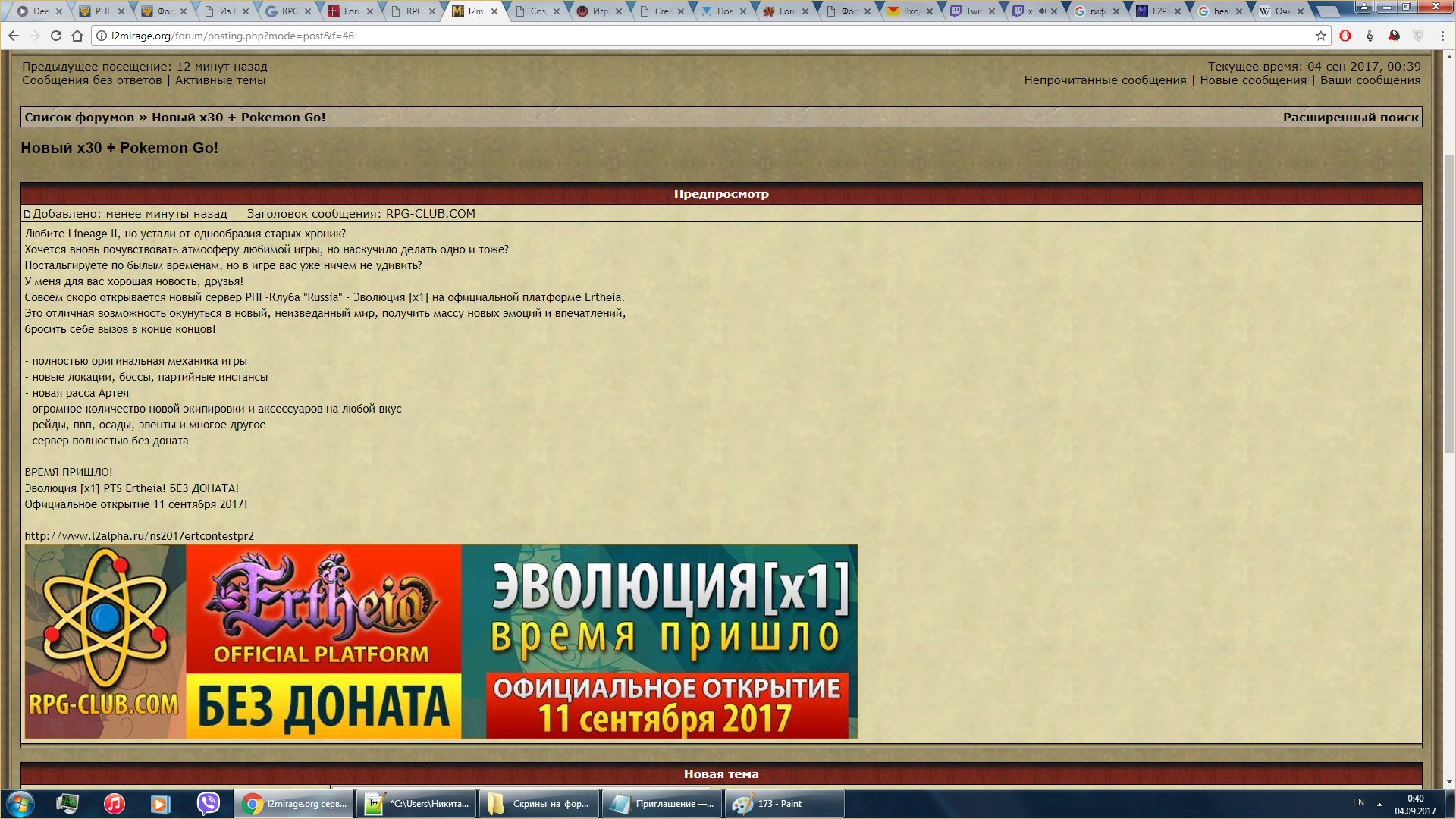Open Новые сообщения link
The image size is (1456, 819).
tap(1253, 80)
